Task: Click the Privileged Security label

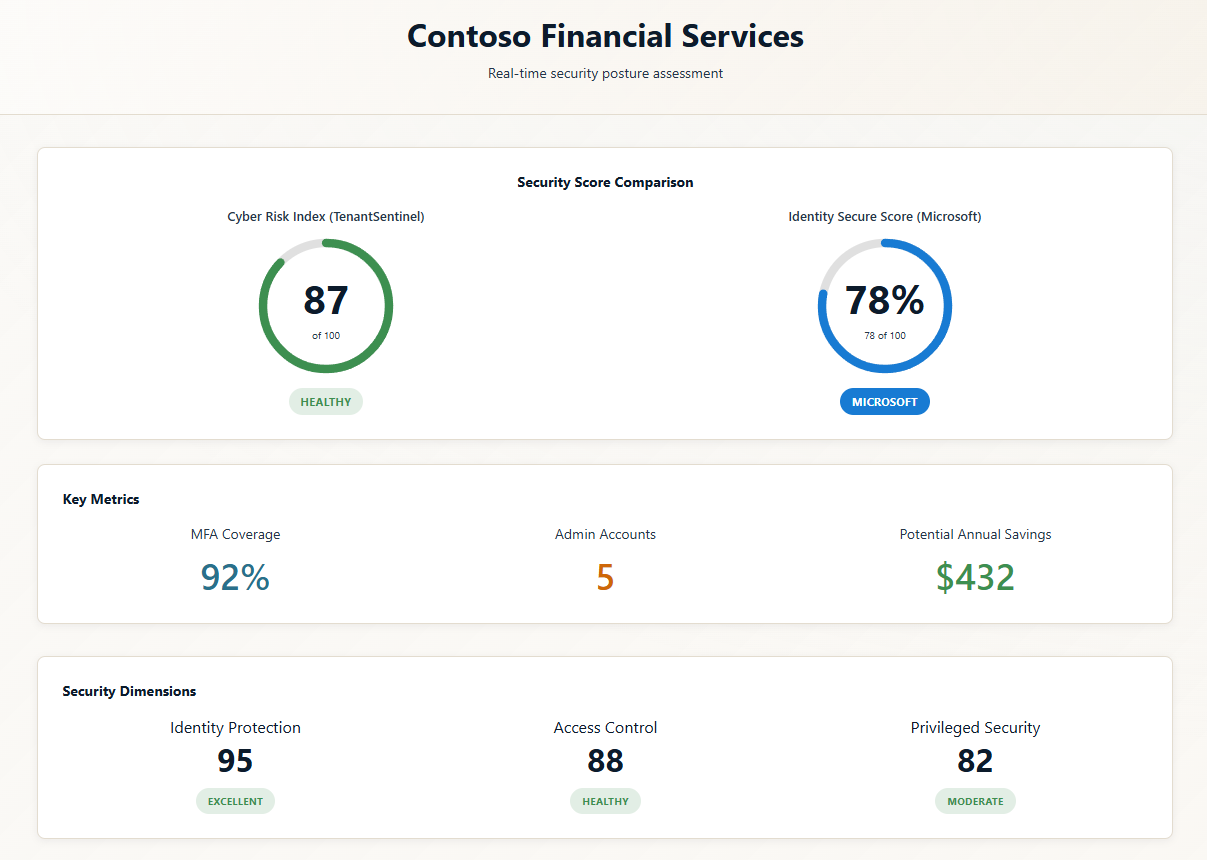Action: 975,727
